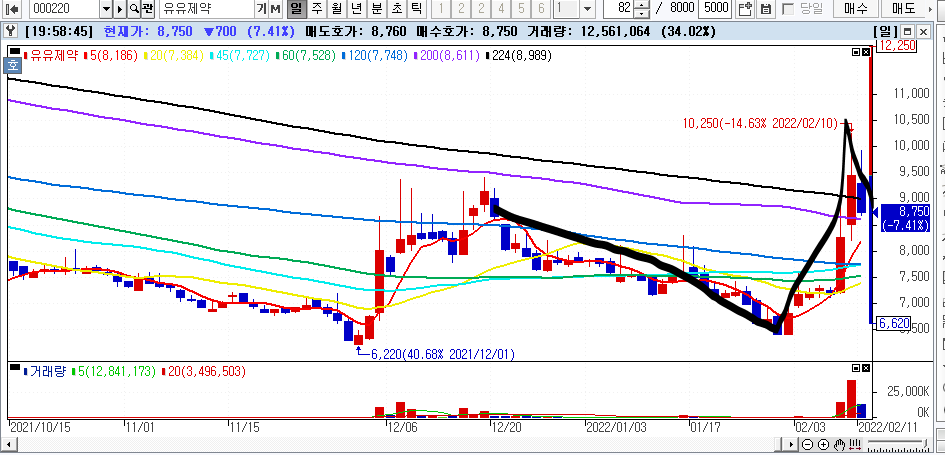The width and height of the screenshot is (945, 455).
Task: Advance to next stock arrow
Action: click(x=120, y=8)
